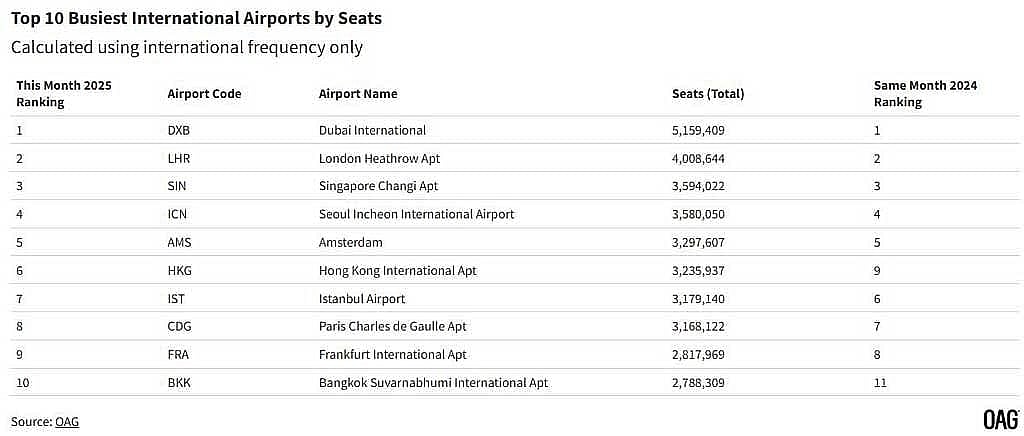This screenshot has height=436, width=1024.
Task: Click the Same Month 2024 Ranking header
Action: tap(925, 94)
